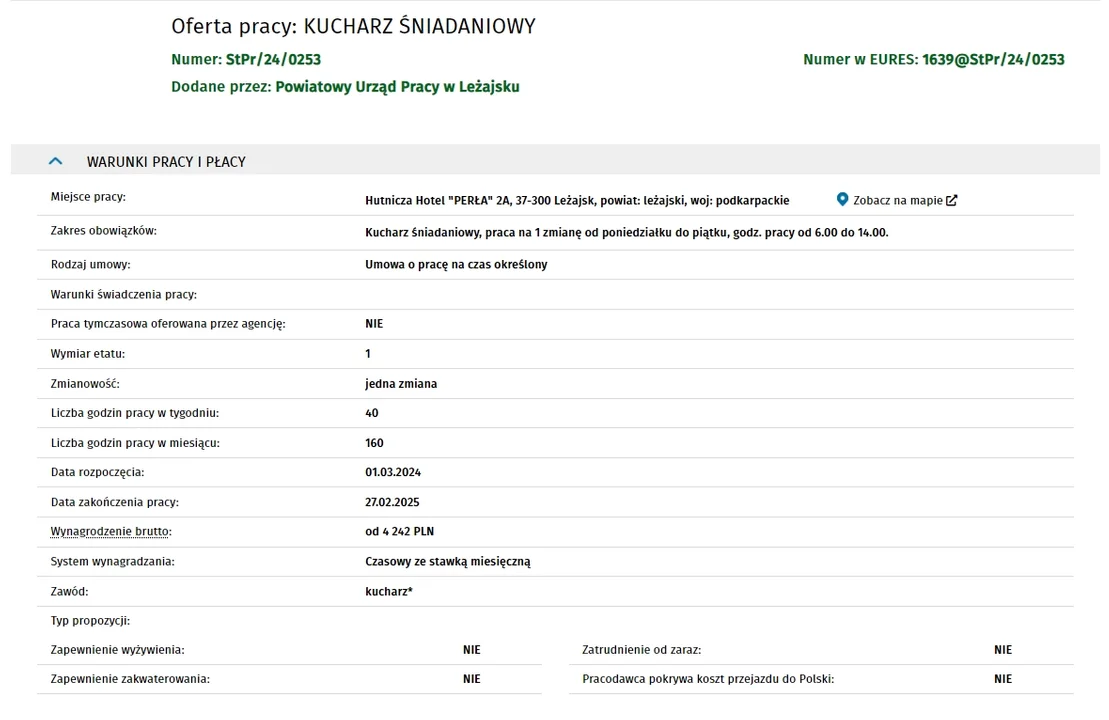
Task: Click Wymiar etatu value 1
Action: [368, 353]
